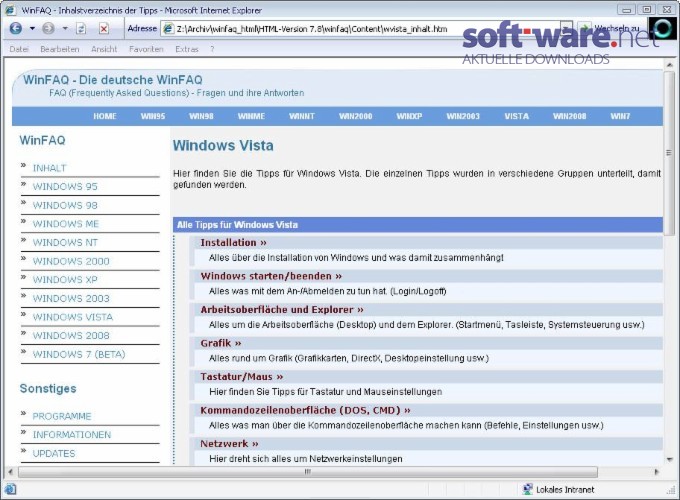Click the horizontal scrollbar thumb
680x500 pixels.
pos(307,472)
